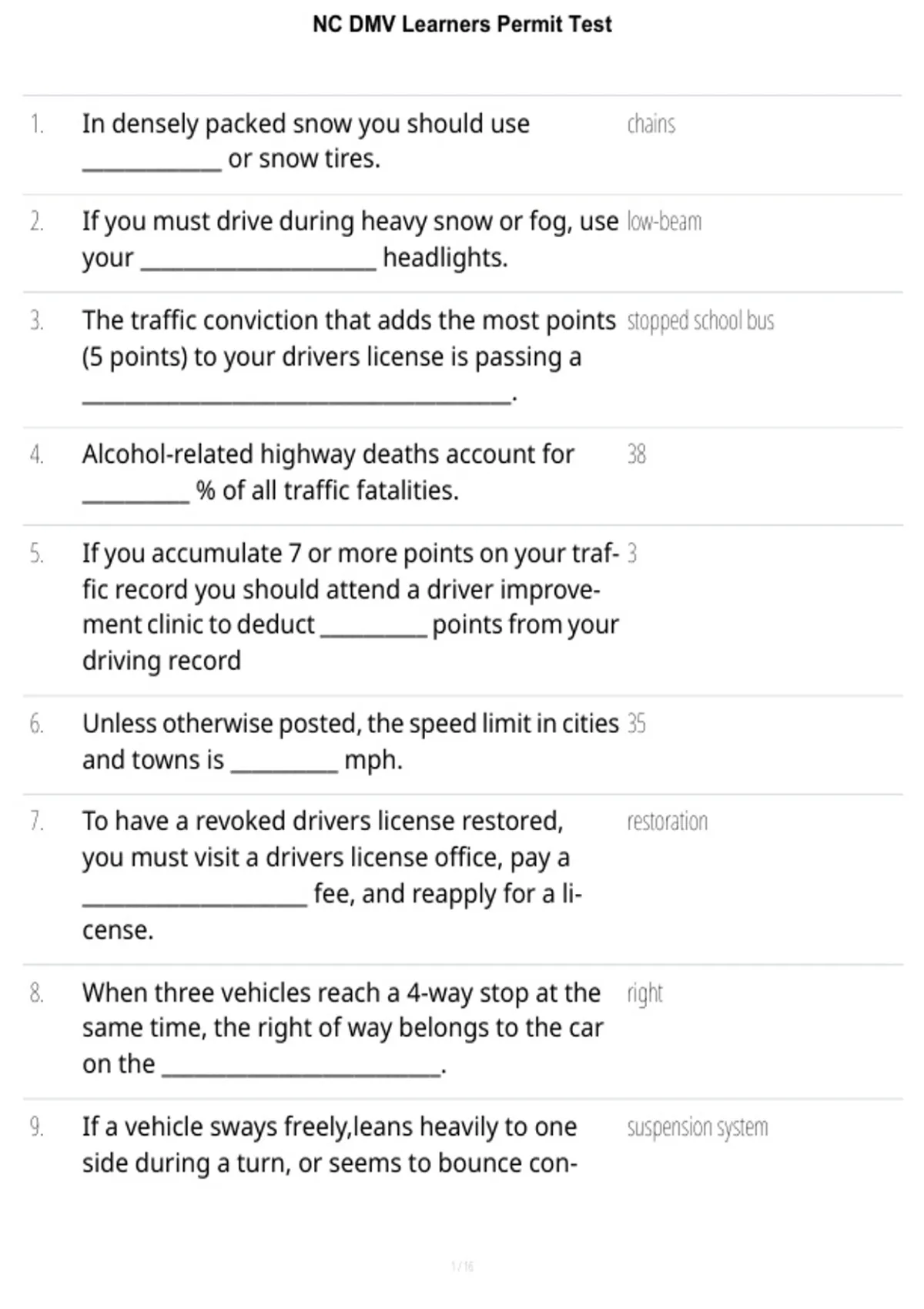Click the answer '35'
Image resolution: width=924 pixels, height=1309 pixels.
[x=636, y=724]
